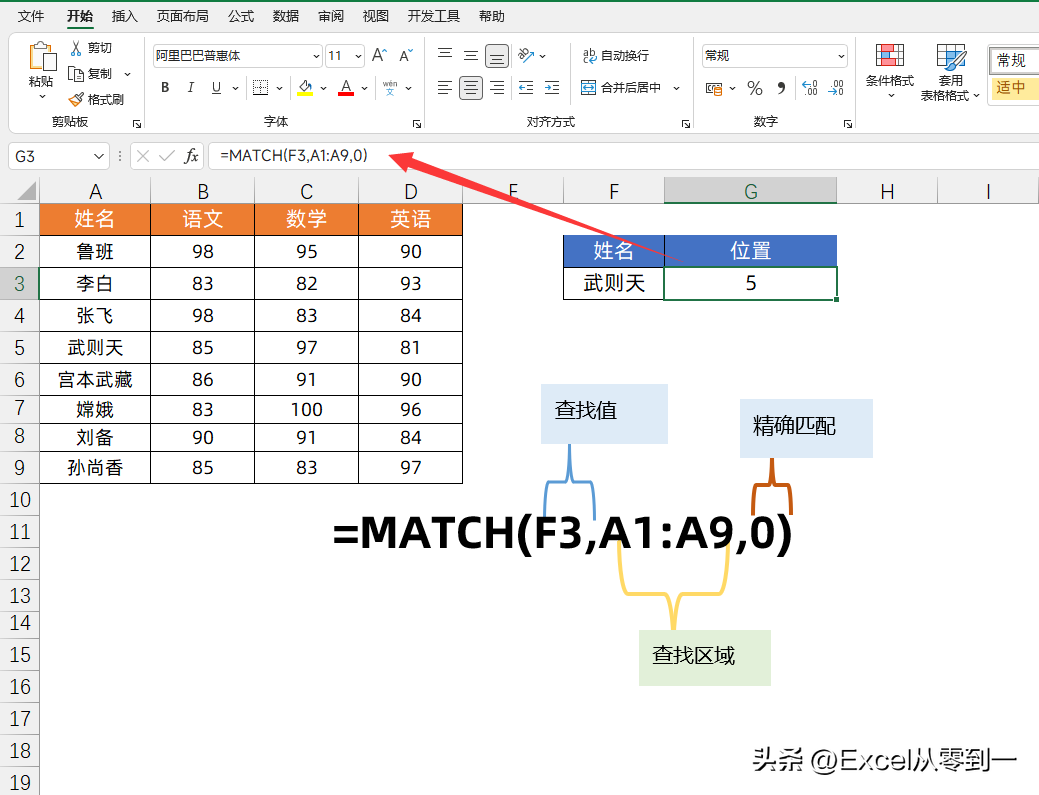Toggle italic formatting

[191, 87]
